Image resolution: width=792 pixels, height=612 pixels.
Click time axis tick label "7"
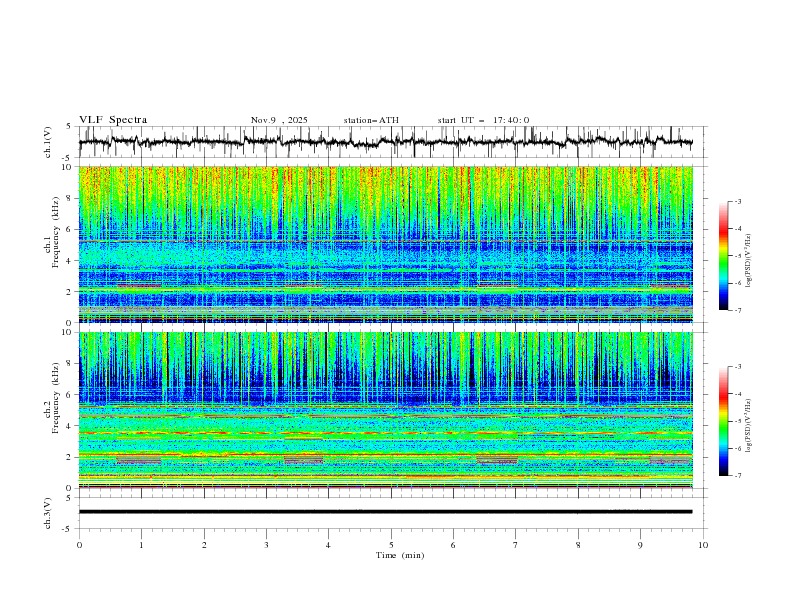[x=516, y=545]
